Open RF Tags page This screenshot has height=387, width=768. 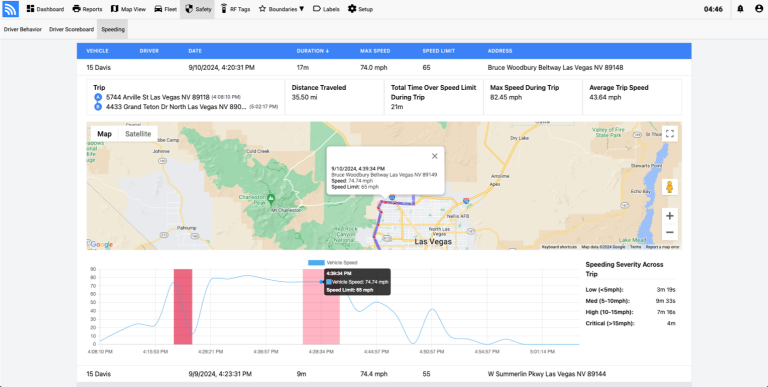point(236,9)
